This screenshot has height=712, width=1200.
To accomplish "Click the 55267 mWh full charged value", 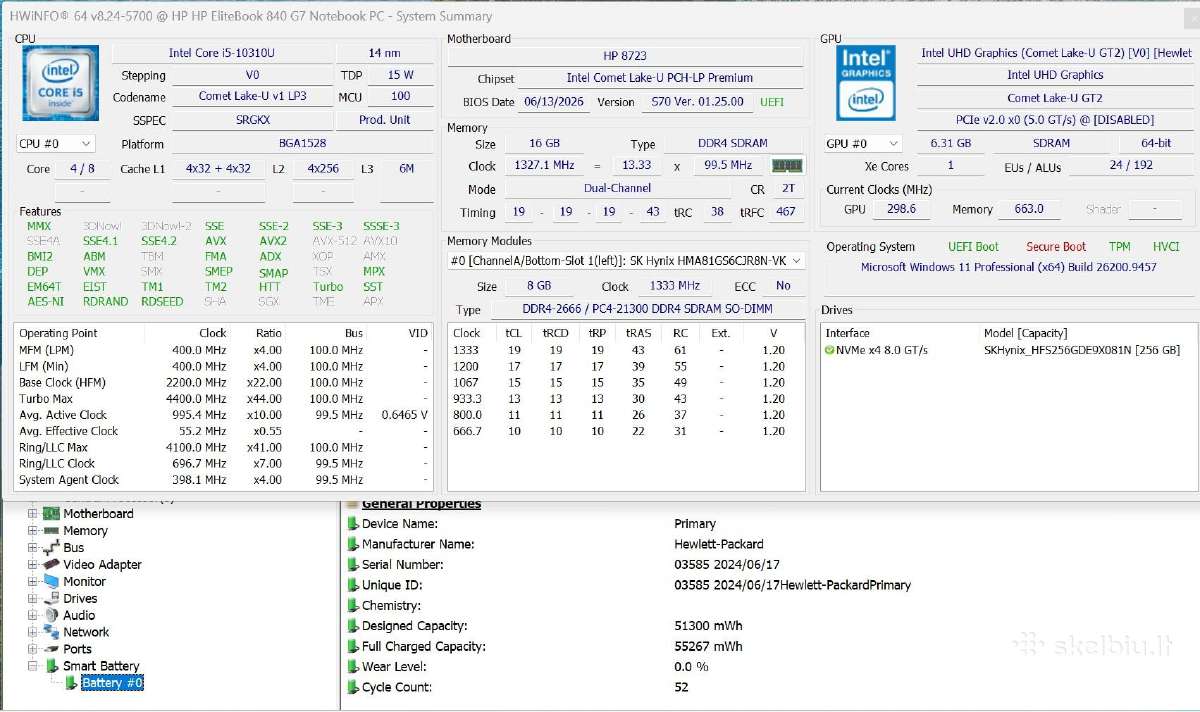I will coord(709,647).
